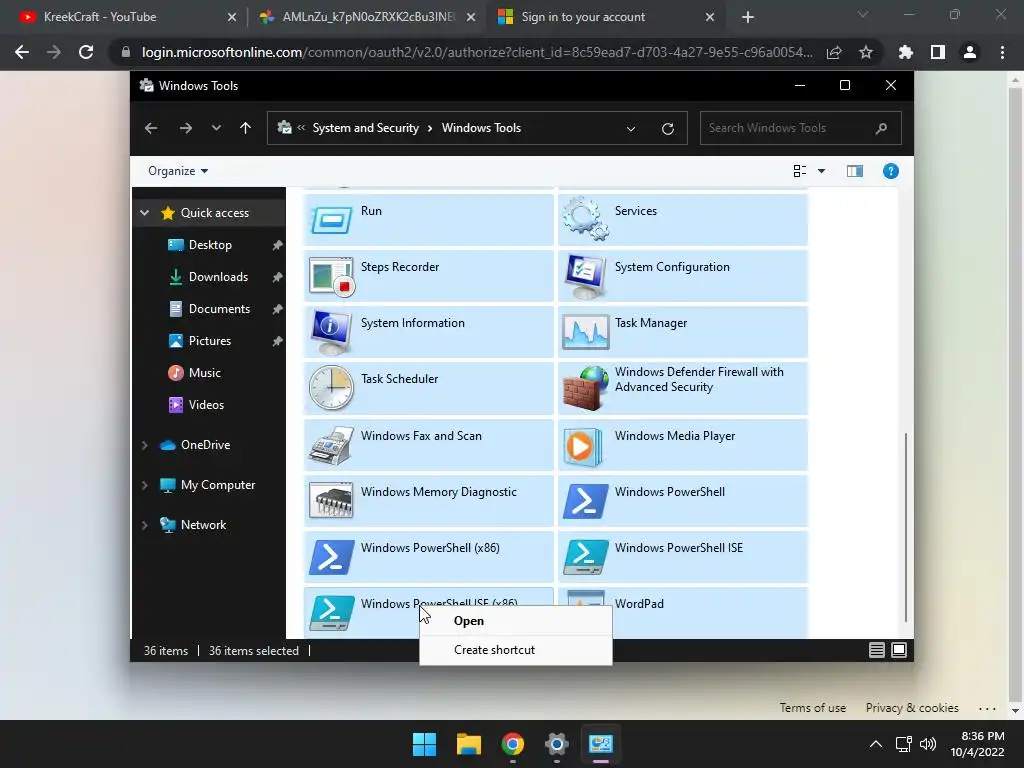Refresh the Windows Tools folder
The height and width of the screenshot is (768, 1024).
coord(667,129)
